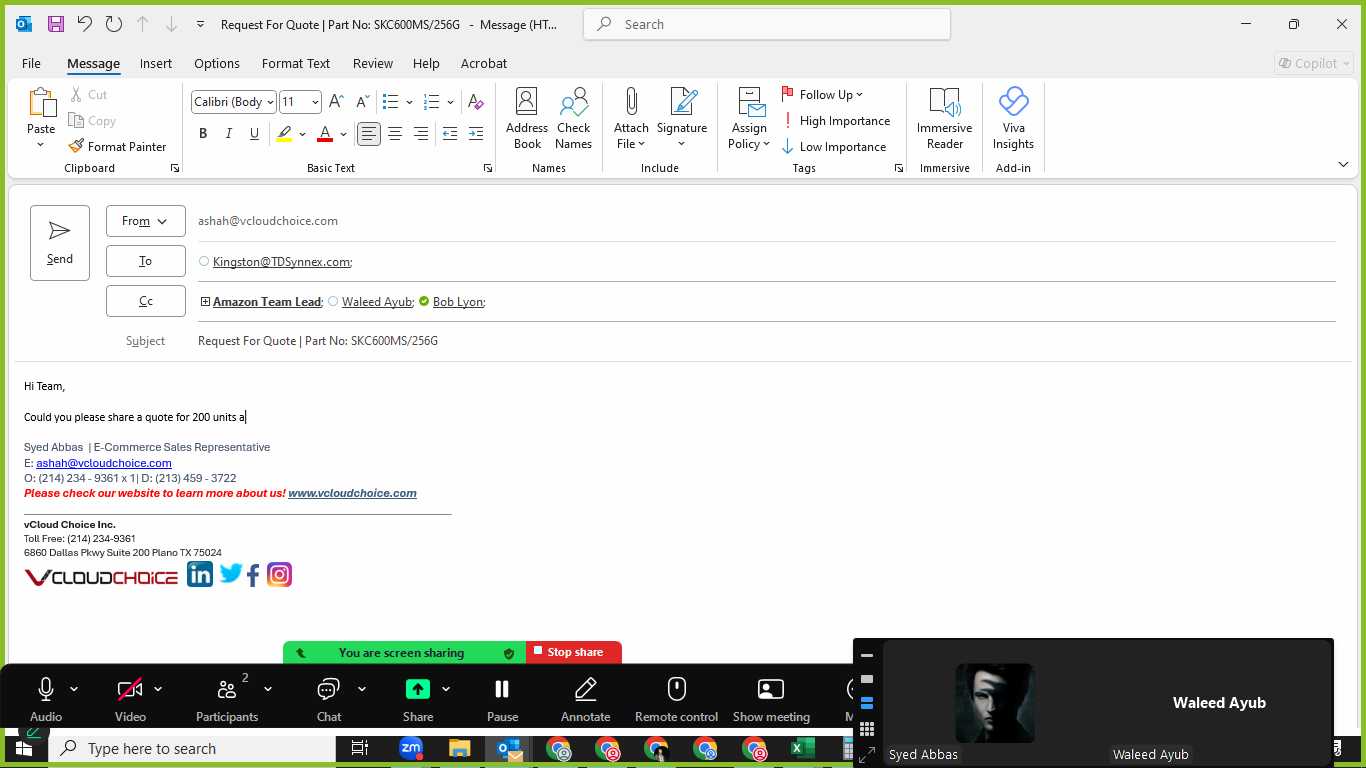Open ashah@vcloudchoice.com email link in signature
This screenshot has width=1366, height=768.
(x=104, y=463)
